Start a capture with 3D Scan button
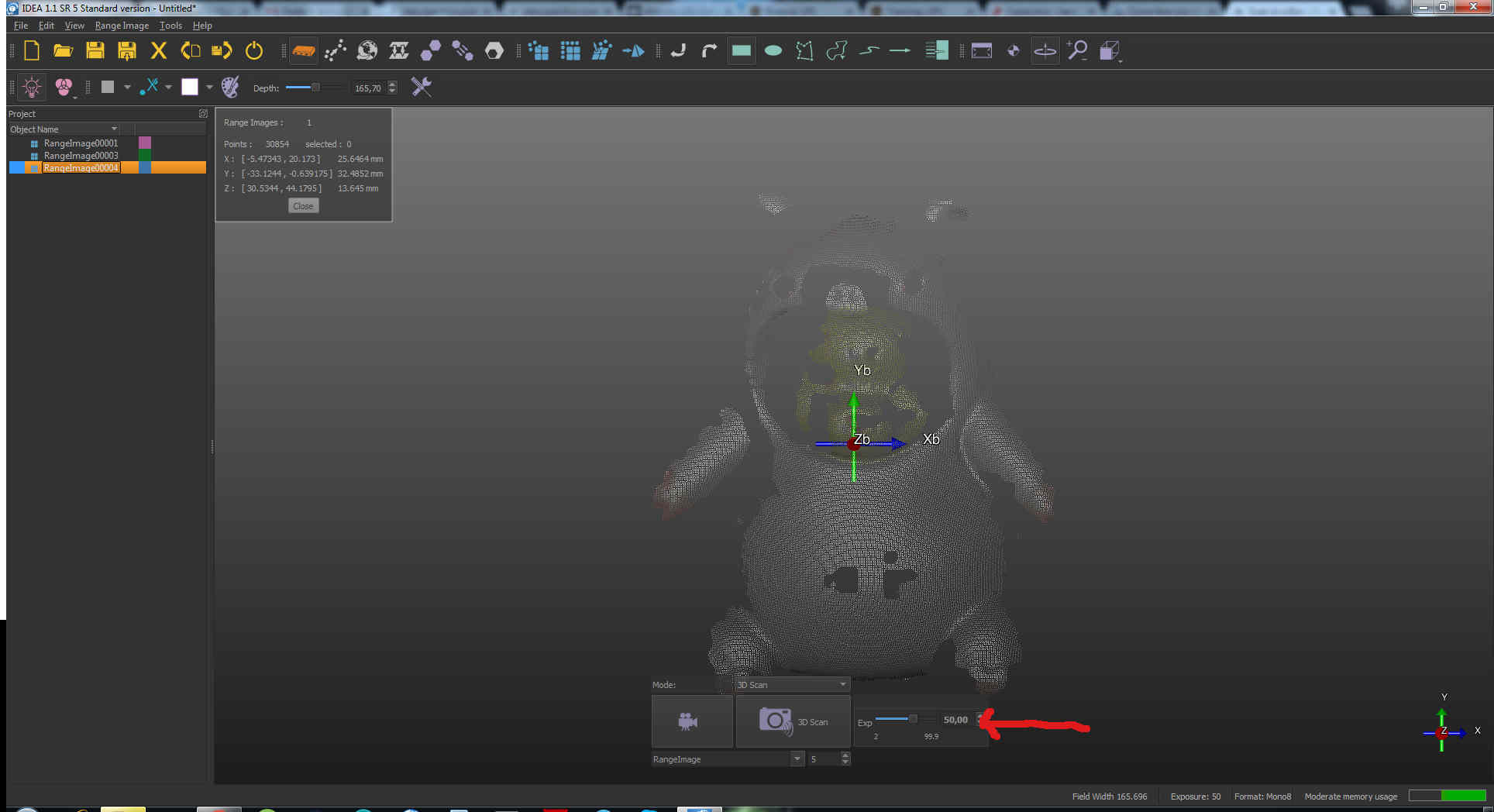Image resolution: width=1494 pixels, height=812 pixels. (793, 721)
